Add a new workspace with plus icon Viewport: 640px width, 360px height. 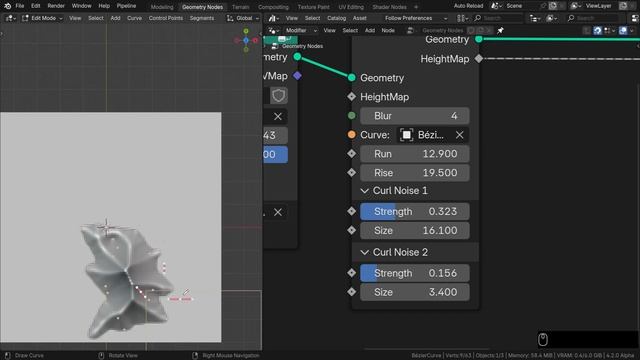tap(416, 7)
